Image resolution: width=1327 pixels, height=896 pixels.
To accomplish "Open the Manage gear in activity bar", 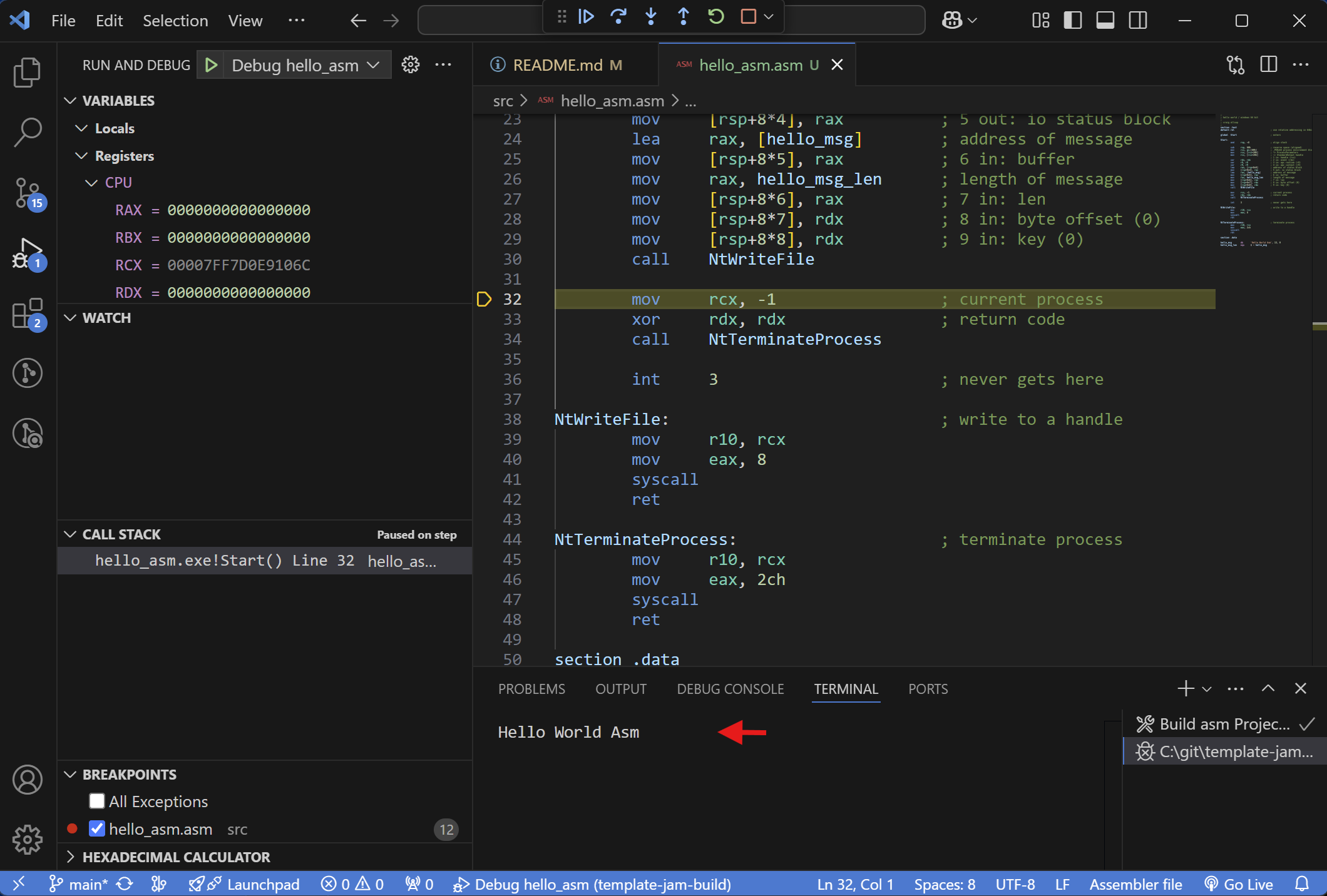I will 28,840.
